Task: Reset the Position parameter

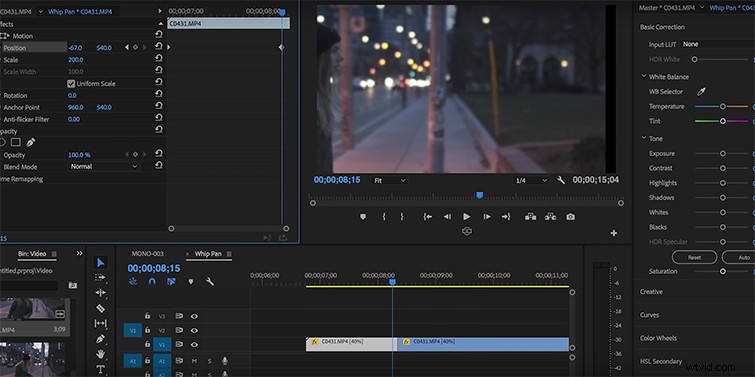Action: (158, 46)
